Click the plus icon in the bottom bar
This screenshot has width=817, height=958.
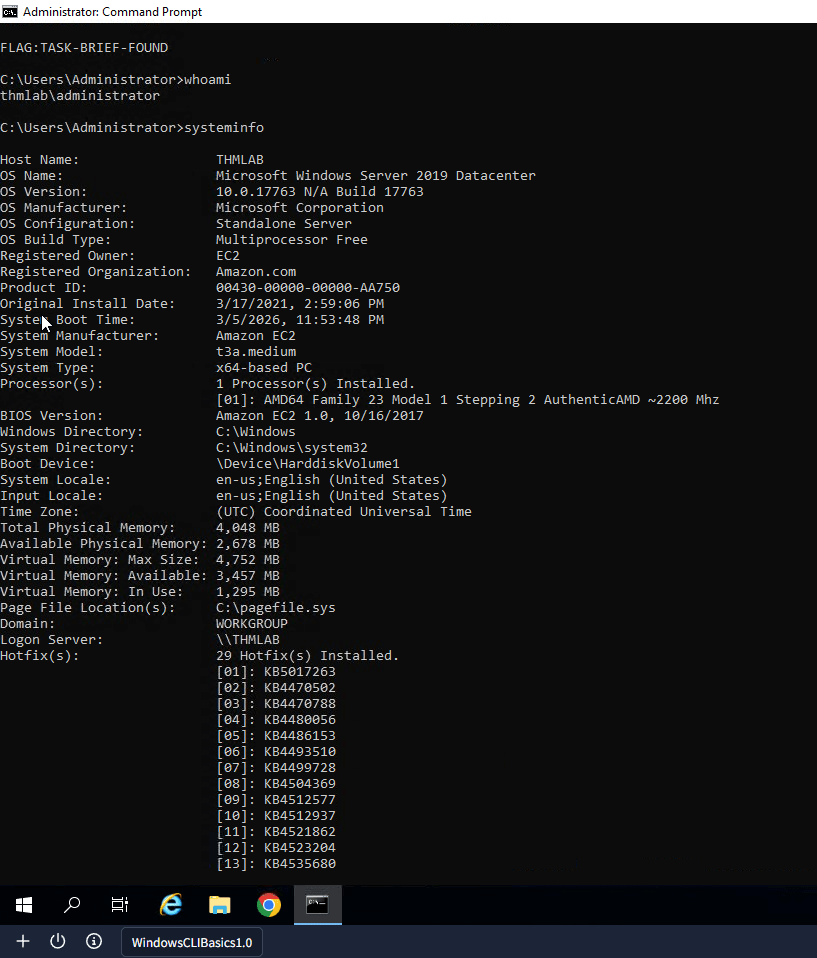23,941
